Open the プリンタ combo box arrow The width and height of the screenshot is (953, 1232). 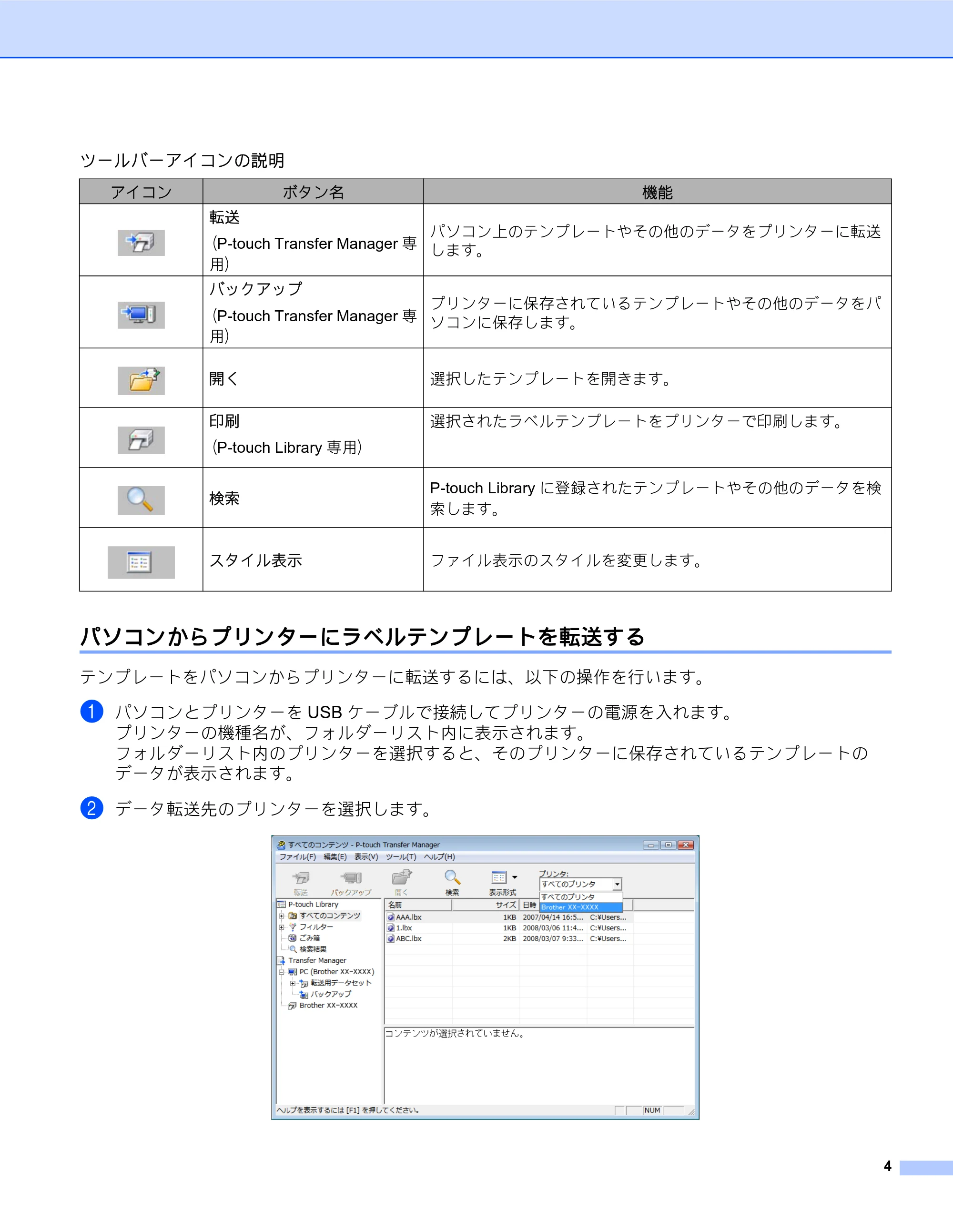click(x=618, y=885)
